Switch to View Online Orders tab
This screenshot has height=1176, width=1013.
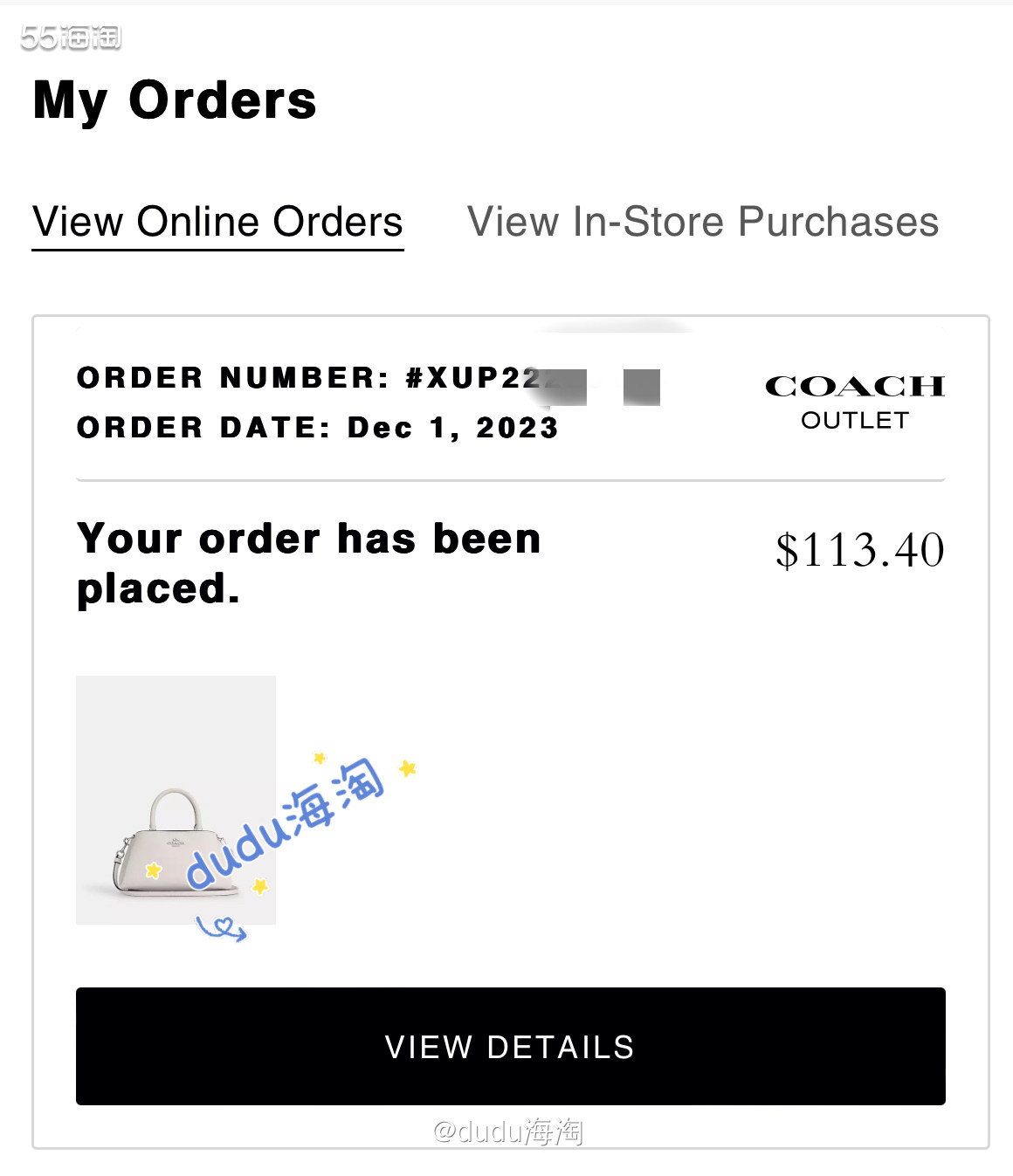pyautogui.click(x=217, y=222)
